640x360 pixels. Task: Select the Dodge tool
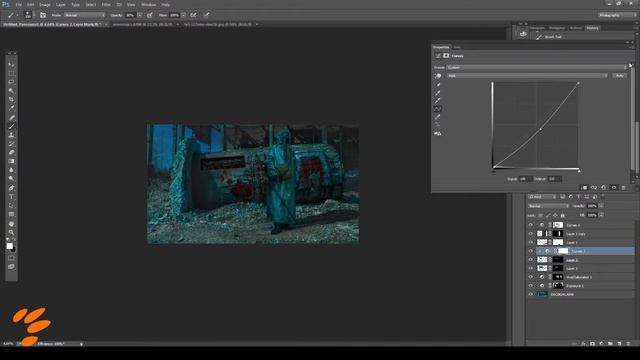11,179
